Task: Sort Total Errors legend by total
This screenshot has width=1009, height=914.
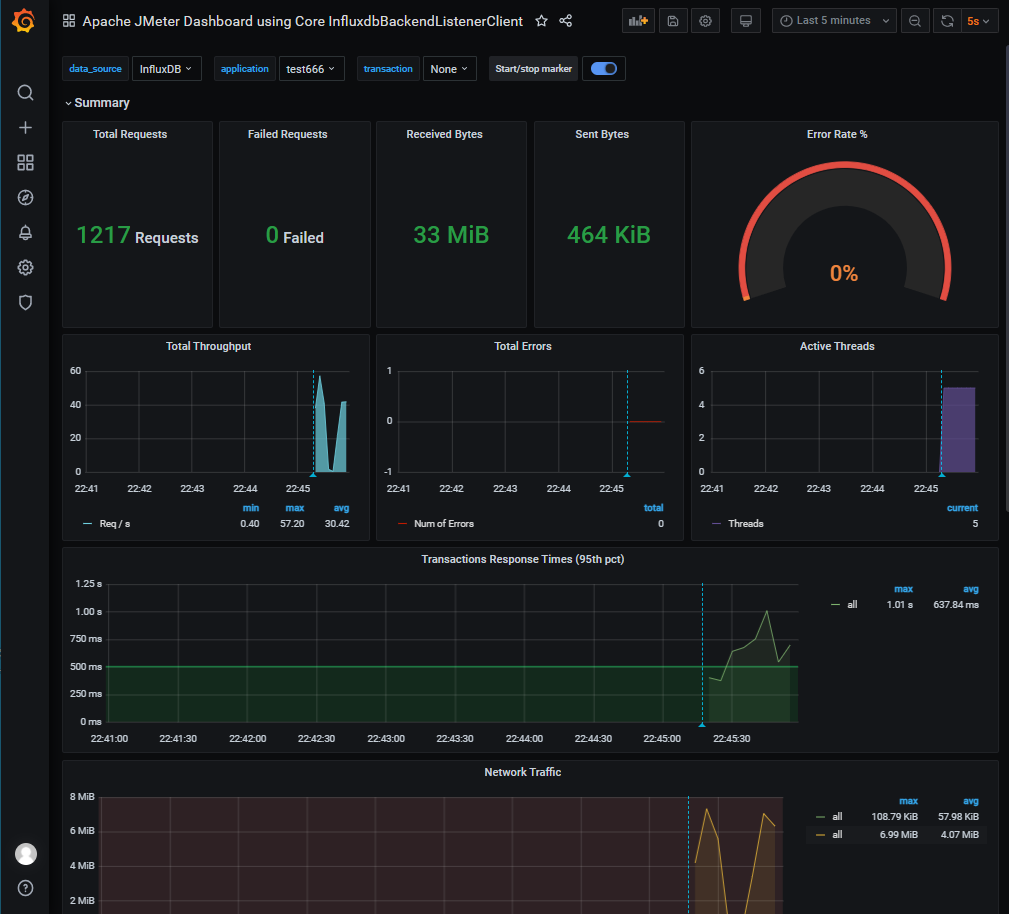Action: coord(654,508)
